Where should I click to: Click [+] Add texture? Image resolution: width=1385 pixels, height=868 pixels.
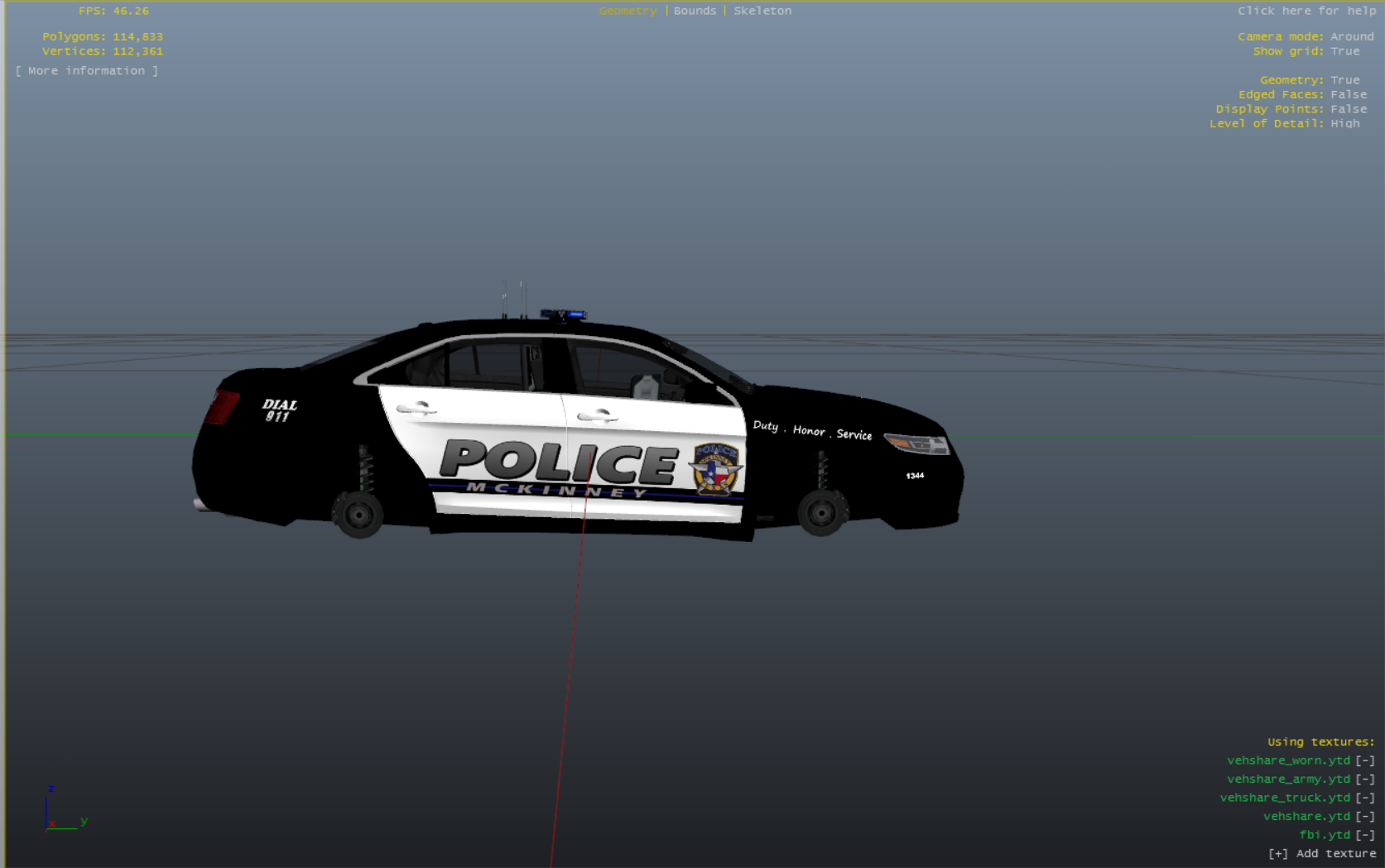tap(1322, 854)
